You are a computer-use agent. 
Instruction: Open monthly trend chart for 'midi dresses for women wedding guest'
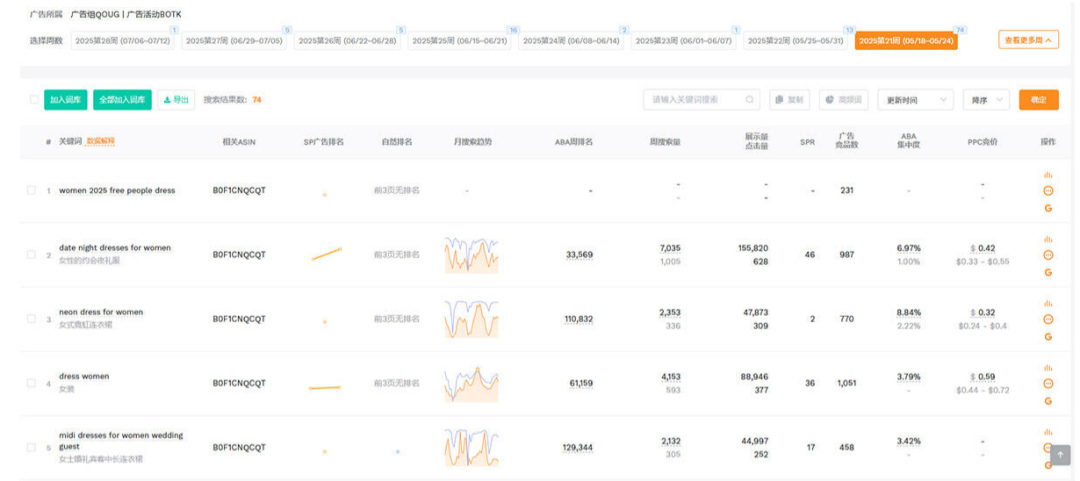[472, 447]
